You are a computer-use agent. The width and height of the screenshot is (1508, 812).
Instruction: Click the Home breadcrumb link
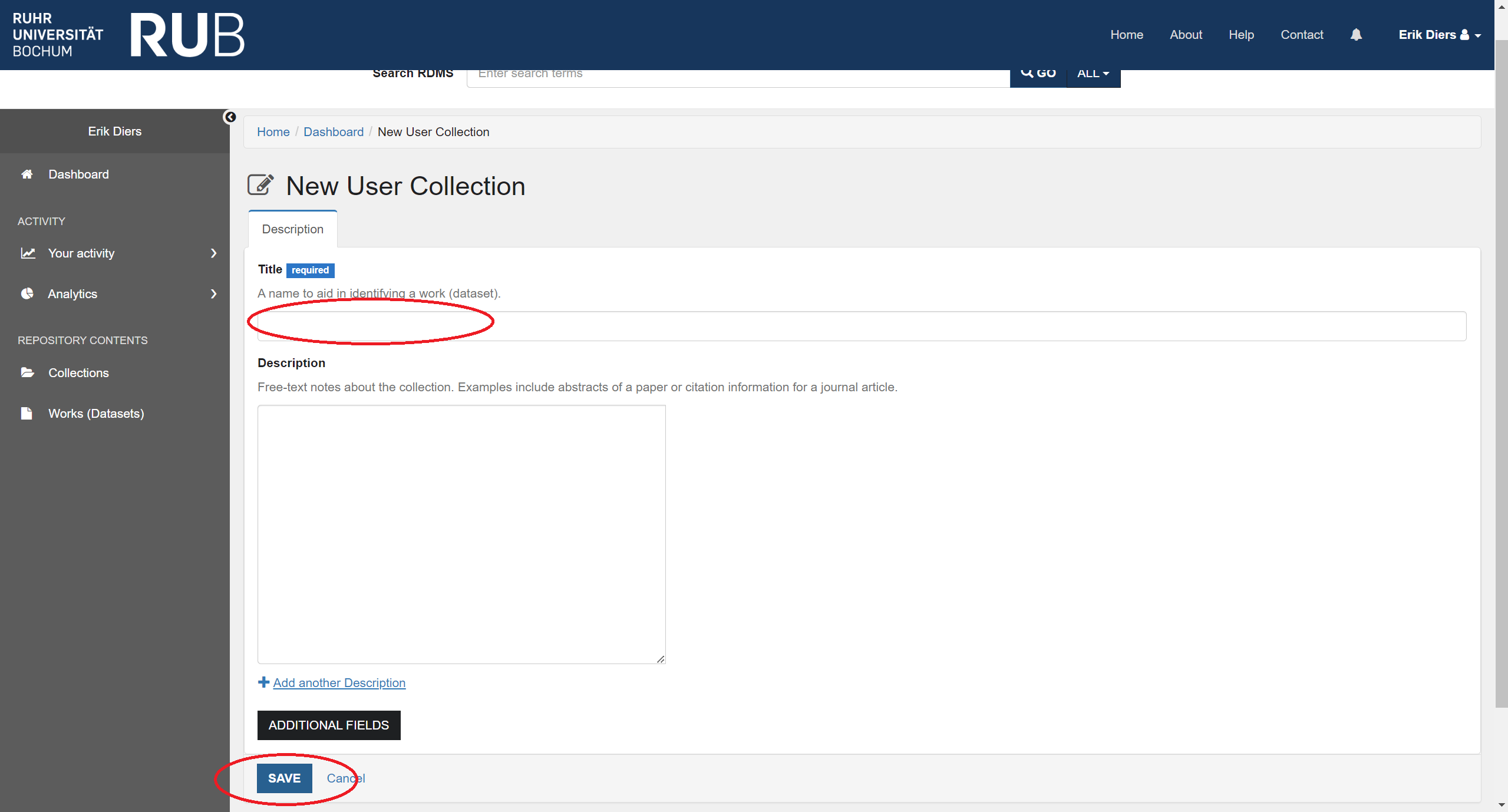click(272, 131)
